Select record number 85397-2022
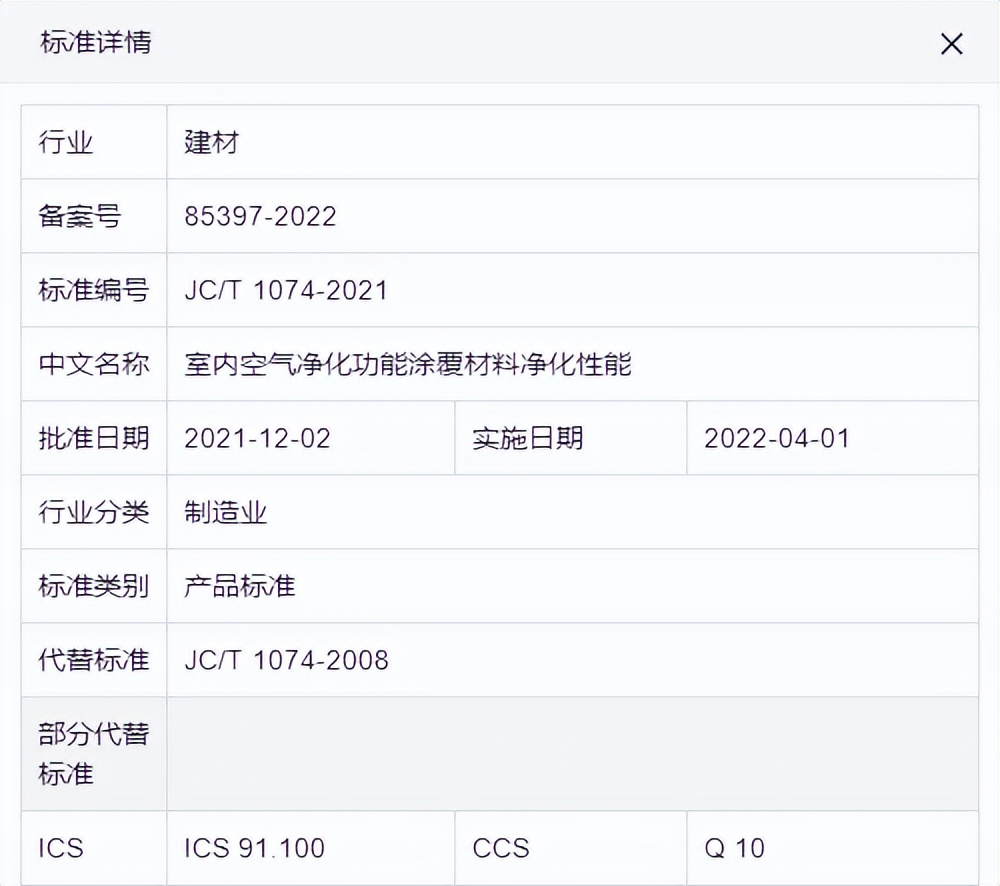Image resolution: width=1000 pixels, height=886 pixels. pyautogui.click(x=260, y=216)
